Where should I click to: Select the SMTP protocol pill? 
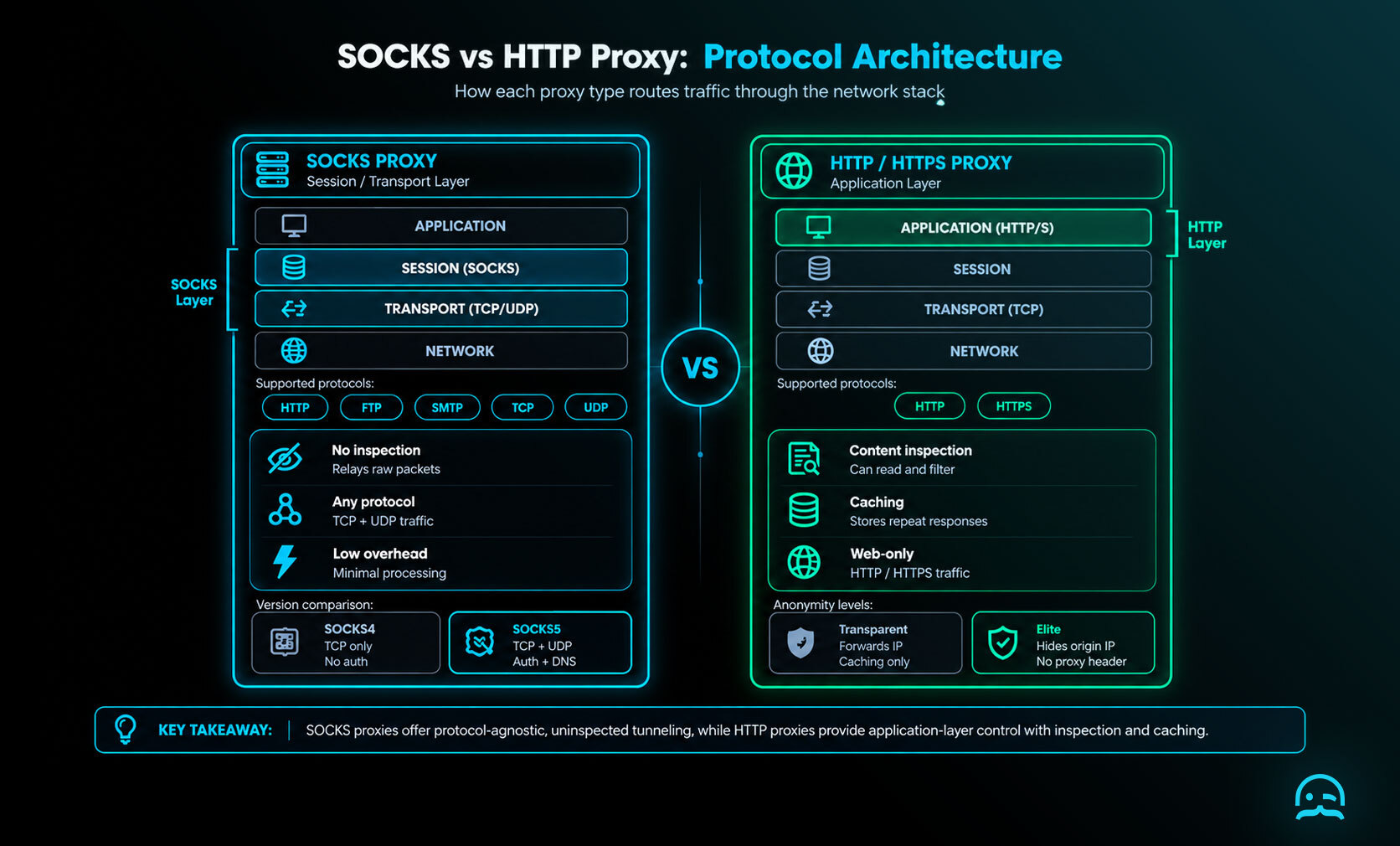[x=447, y=407]
